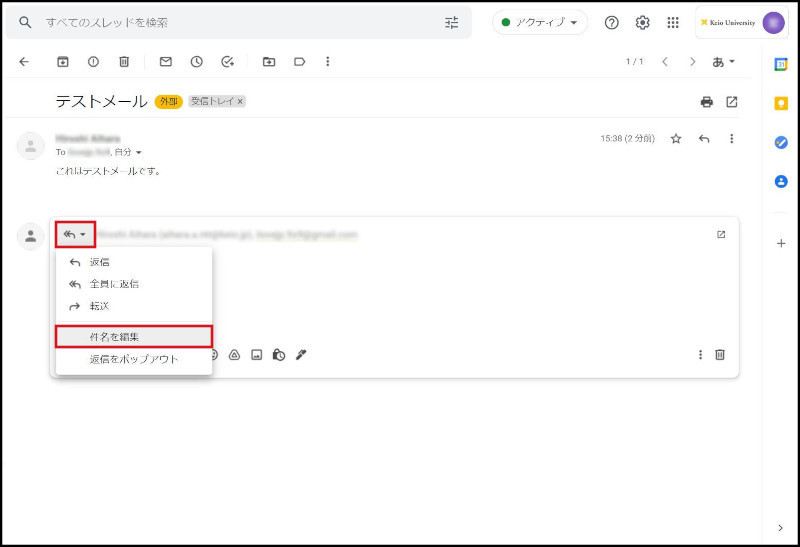Go back to inbox with back arrow
This screenshot has width=800, height=547.
24,62
